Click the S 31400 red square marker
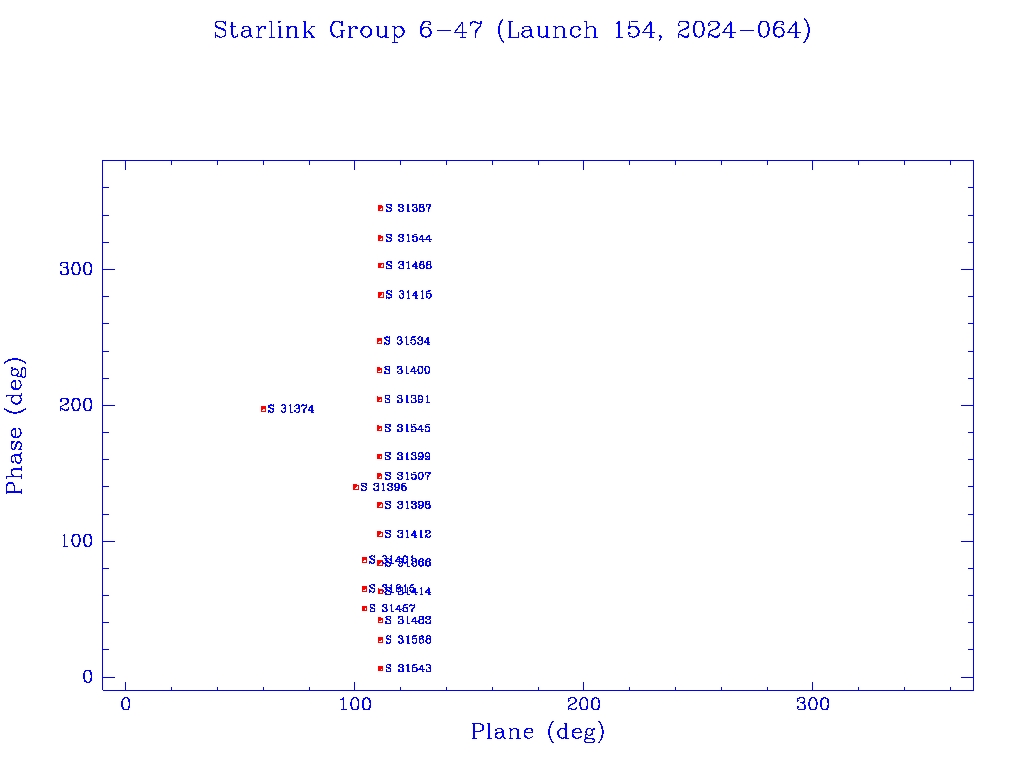Viewport: 1024px width, 768px height. click(x=379, y=370)
